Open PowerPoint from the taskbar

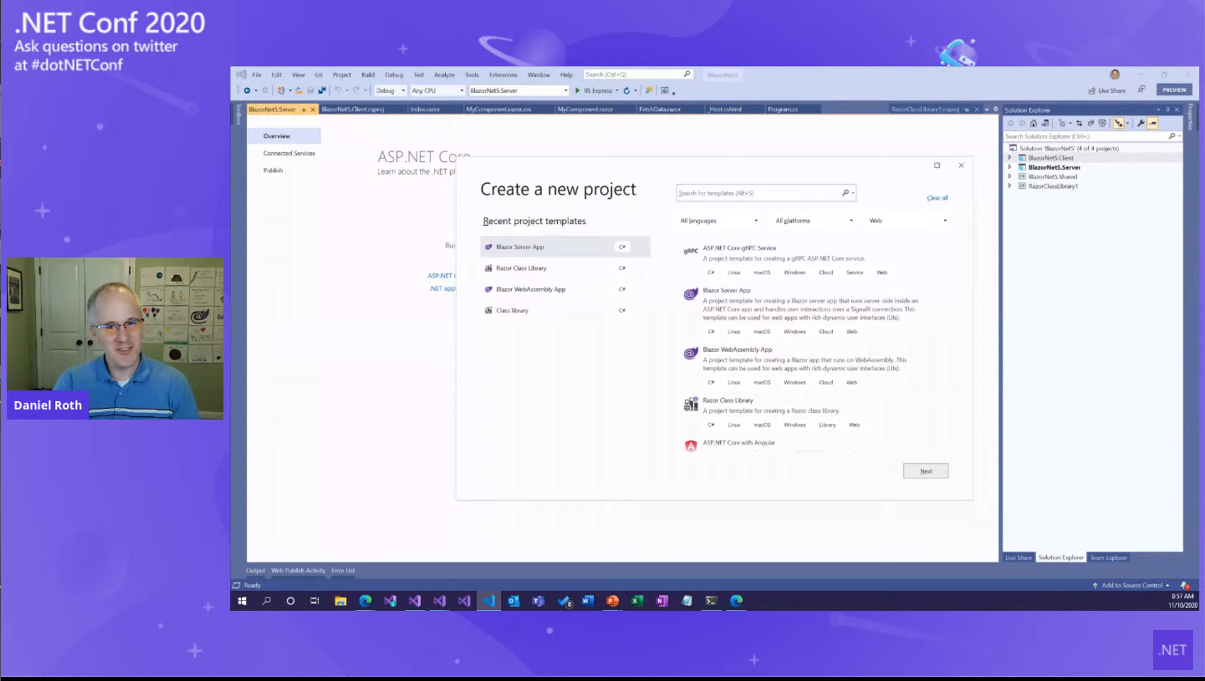click(x=612, y=601)
